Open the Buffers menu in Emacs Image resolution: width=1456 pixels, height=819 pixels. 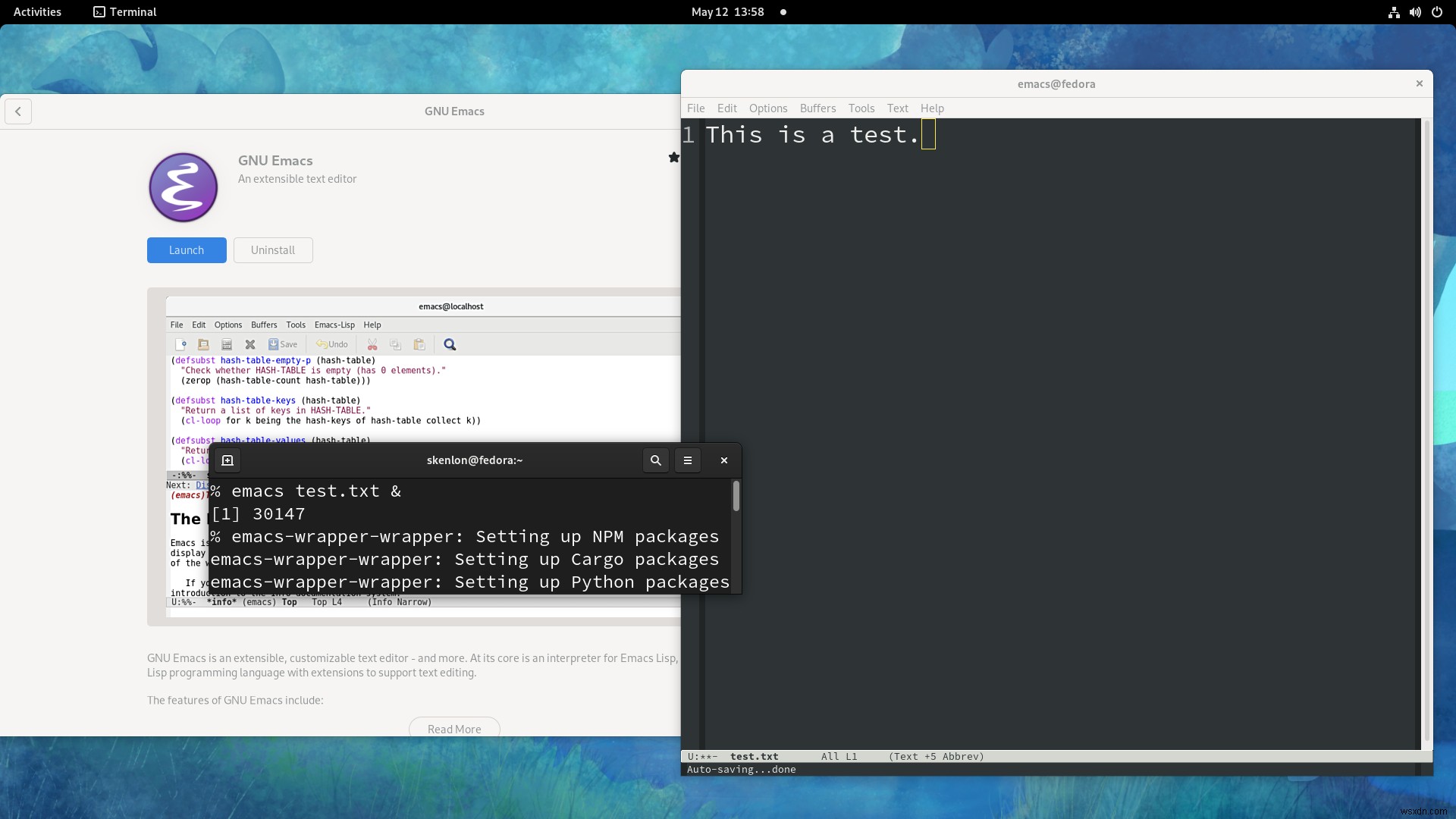tap(818, 108)
